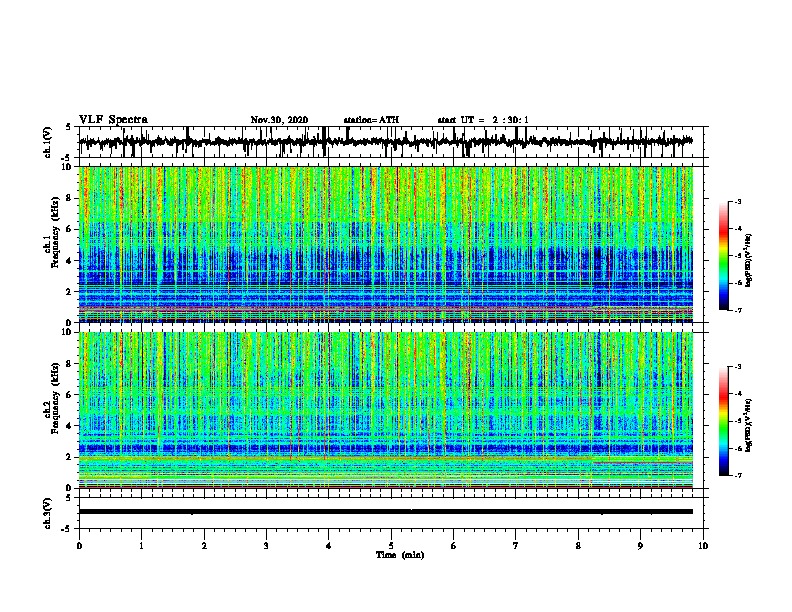Click the ch.1 voltage waveform trace
The width and height of the screenshot is (792, 612).
pos(385,142)
